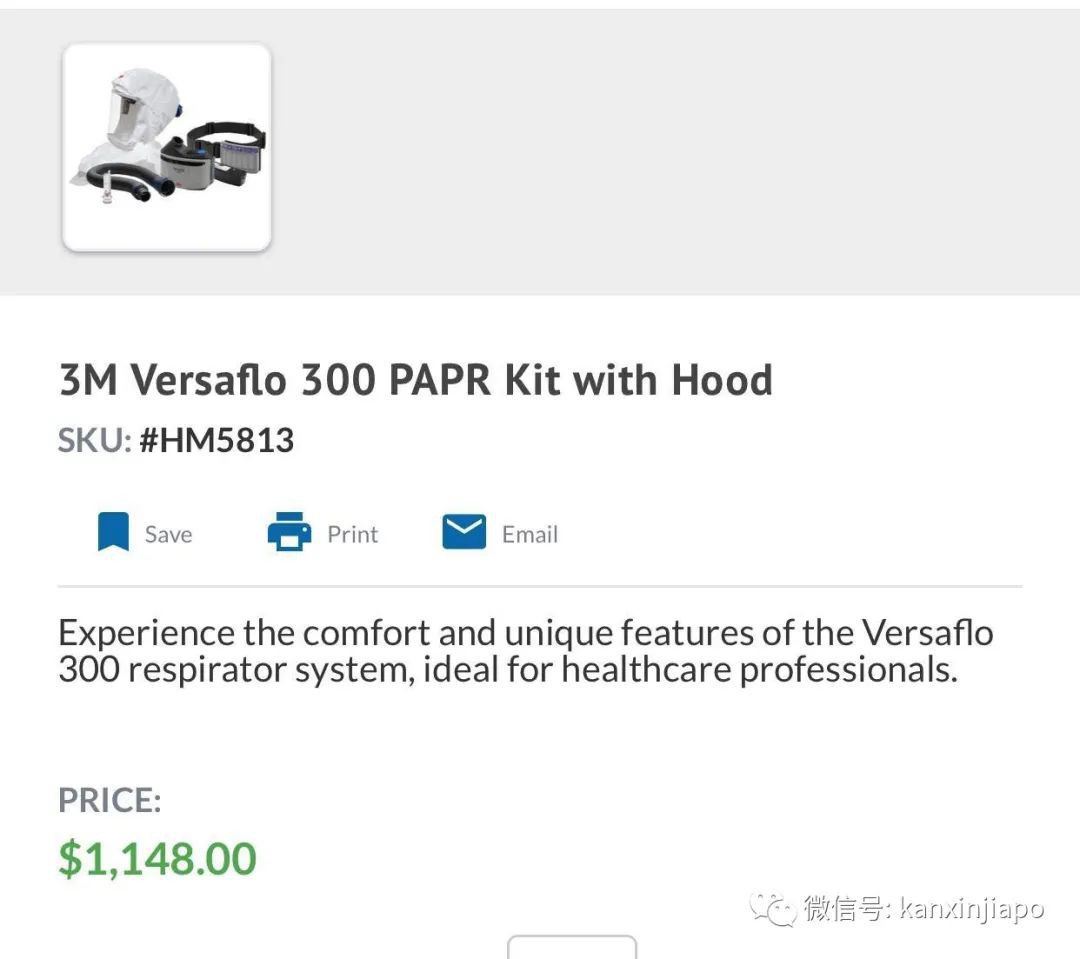
Task: Click the gray SKU: label
Action: tap(95, 440)
